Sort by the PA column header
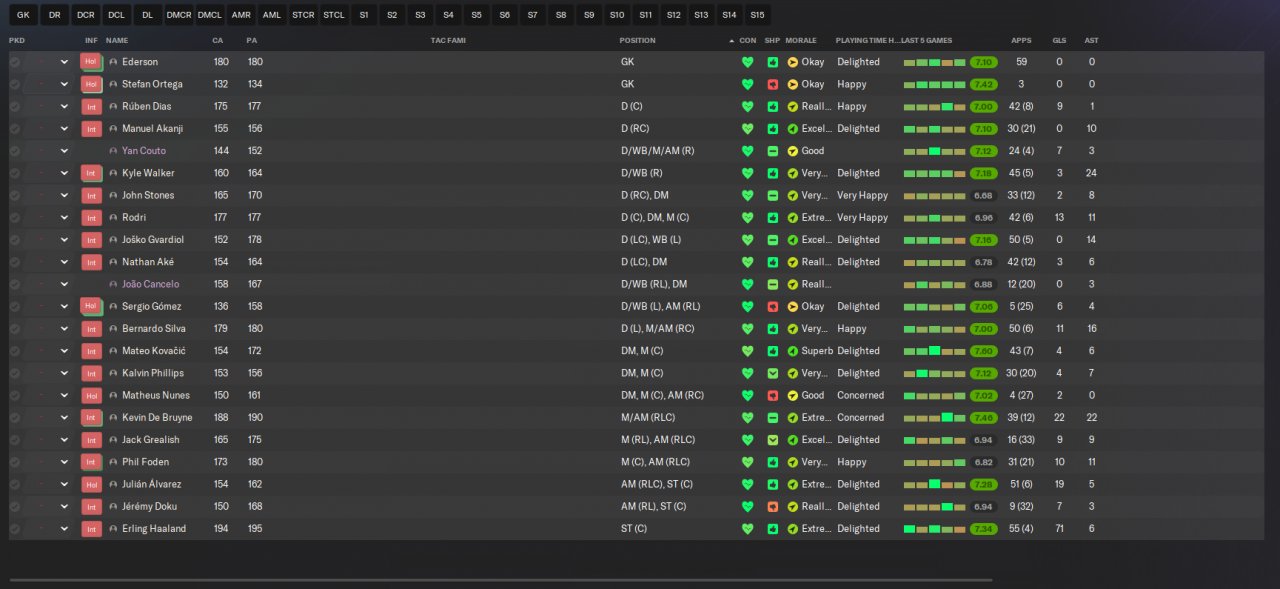 point(251,40)
